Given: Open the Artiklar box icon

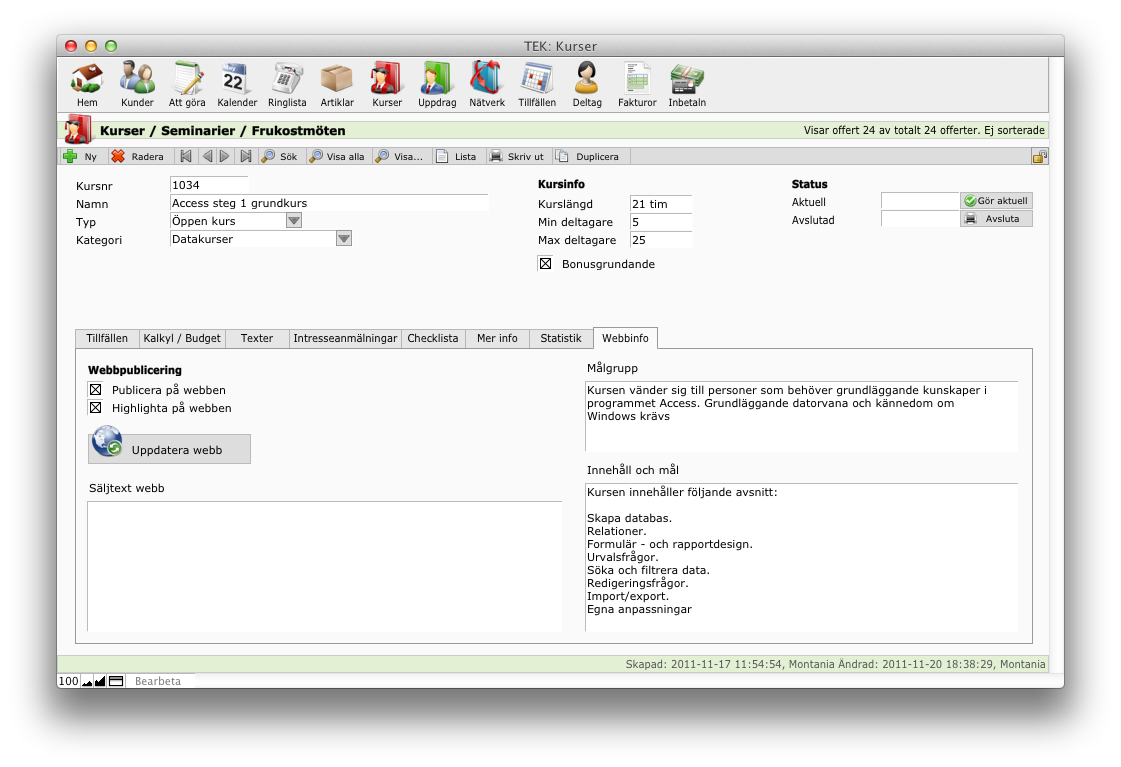Looking at the screenshot, I should coord(337,80).
